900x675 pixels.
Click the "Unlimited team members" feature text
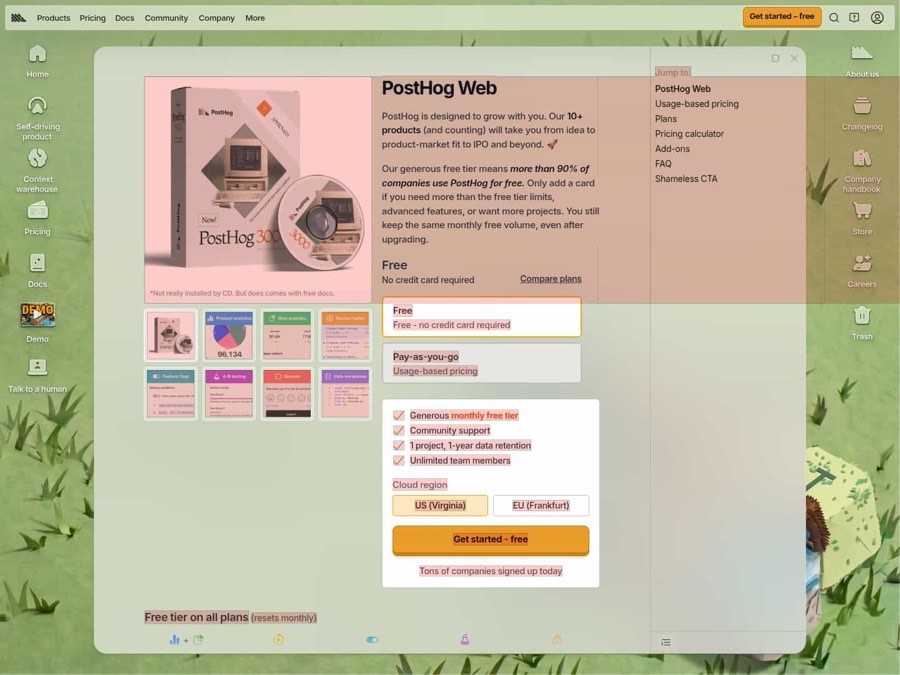pyautogui.click(x=460, y=460)
